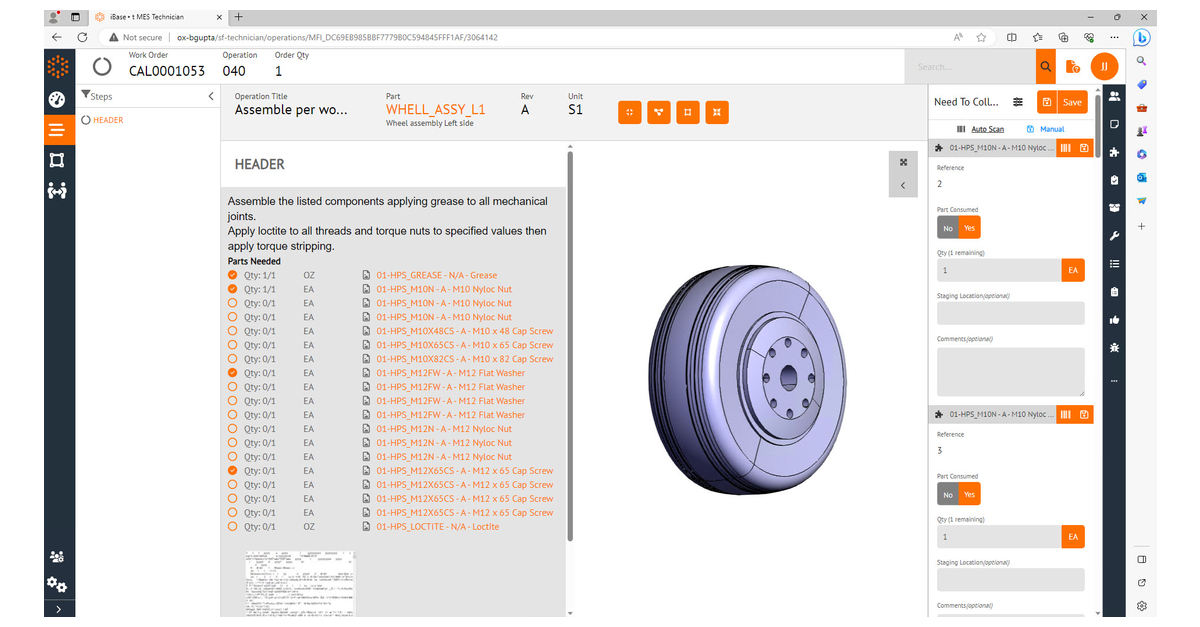Image resolution: width=1200 pixels, height=627 pixels.
Task: Collapse the Steps panel with its chevron
Action: click(211, 96)
